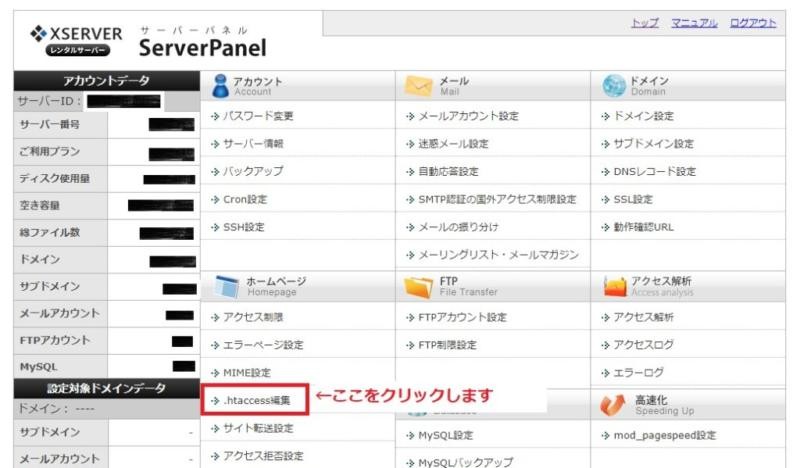Click ログアウト to log out

[x=752, y=24]
